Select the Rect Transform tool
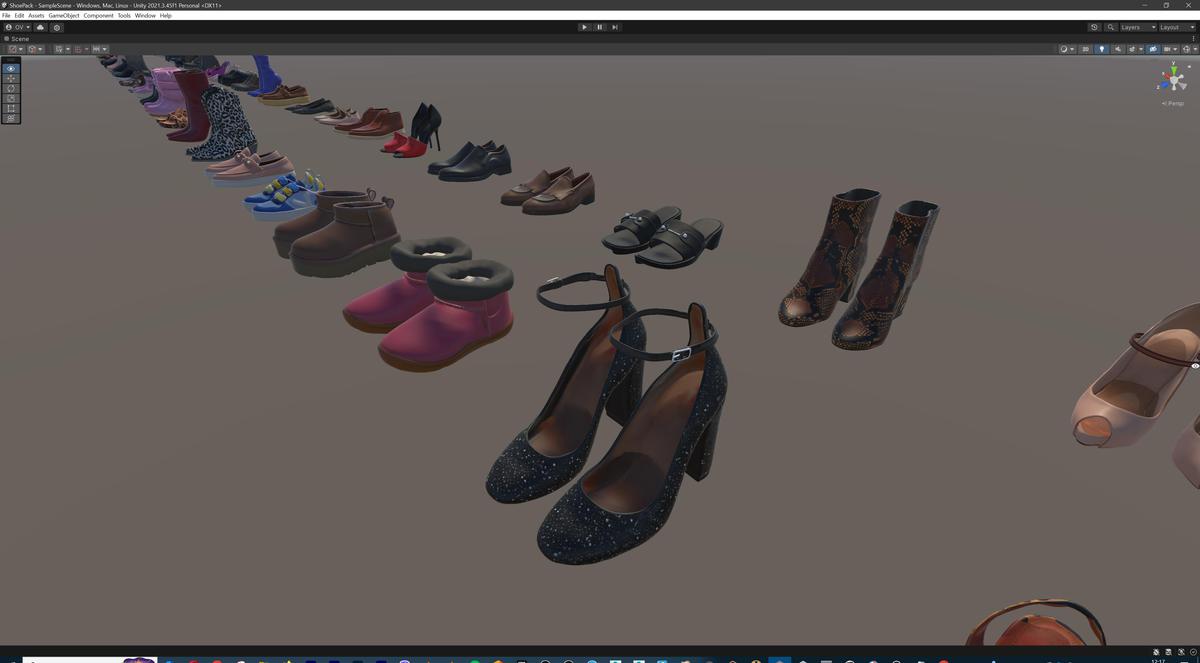Viewport: 1200px width, 663px height. [x=10, y=108]
